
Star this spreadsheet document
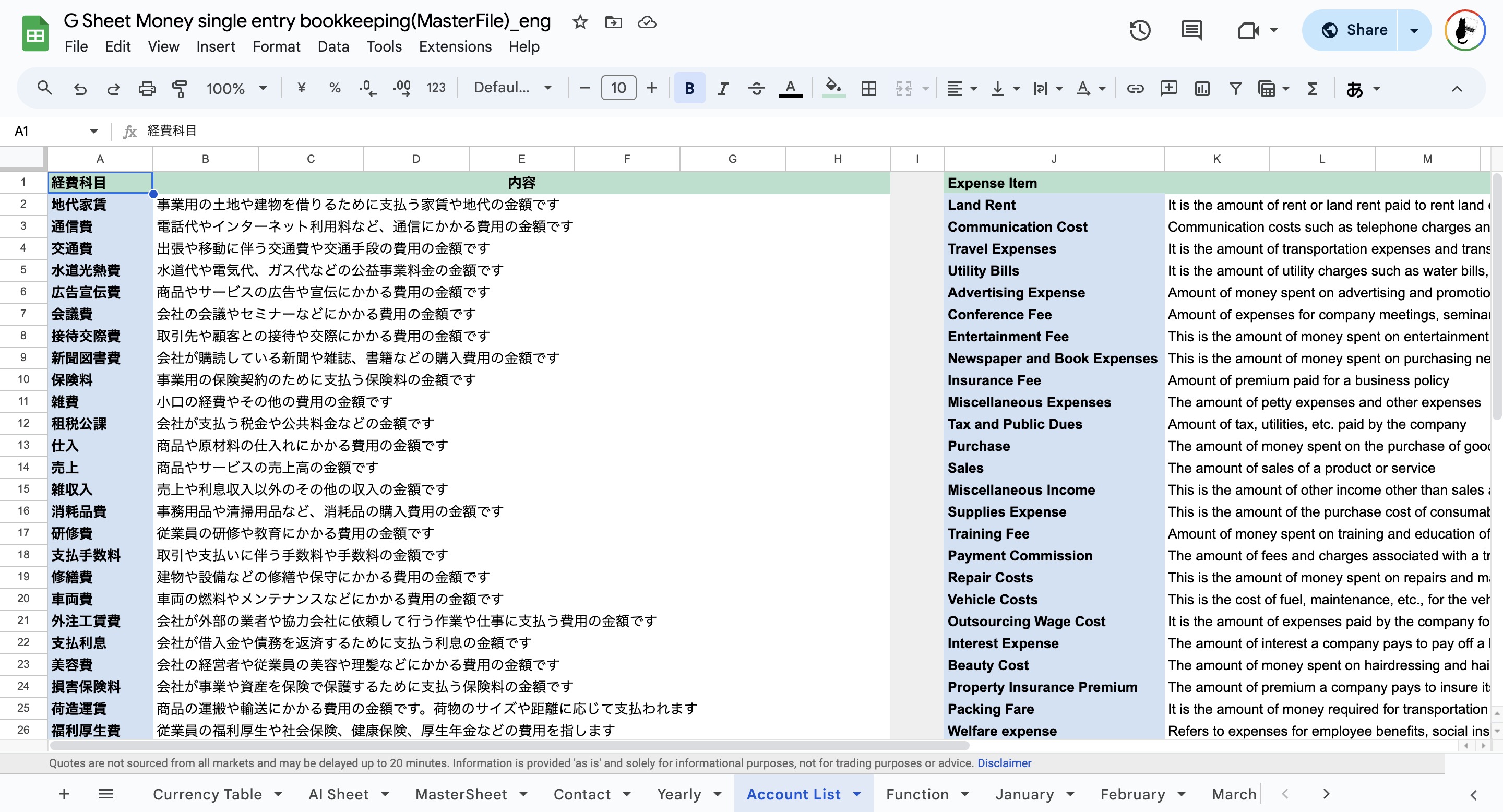click(x=579, y=22)
